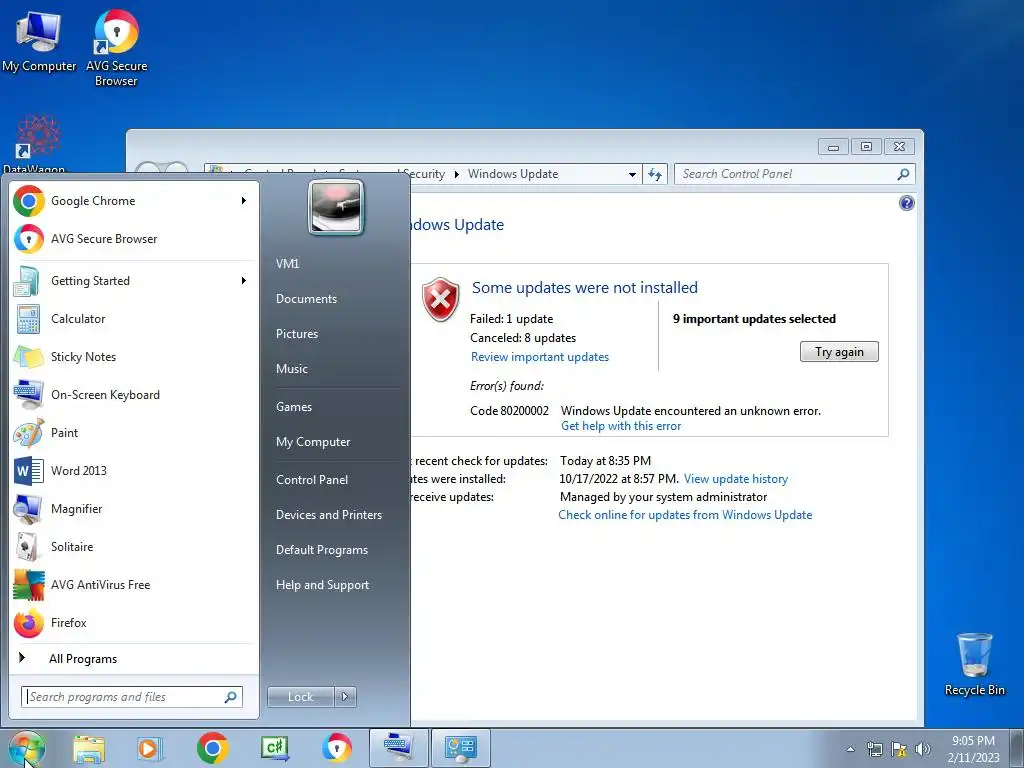Click the network tray icon
1024x768 pixels.
click(874, 749)
